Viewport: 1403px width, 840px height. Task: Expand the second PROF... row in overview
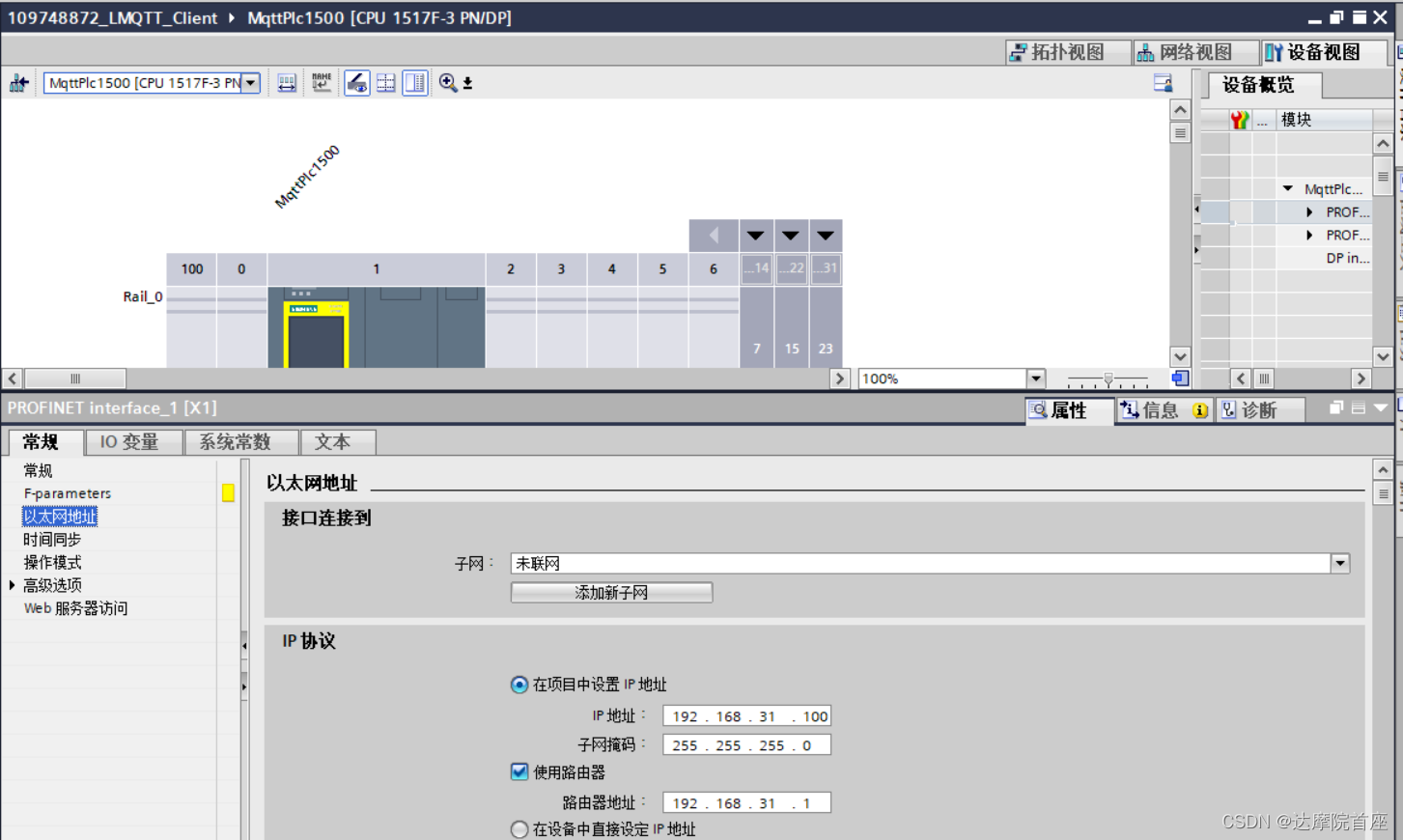pos(1309,235)
